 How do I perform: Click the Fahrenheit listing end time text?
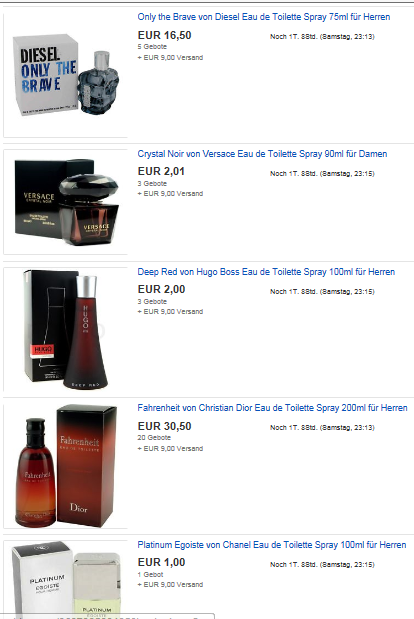(322, 428)
